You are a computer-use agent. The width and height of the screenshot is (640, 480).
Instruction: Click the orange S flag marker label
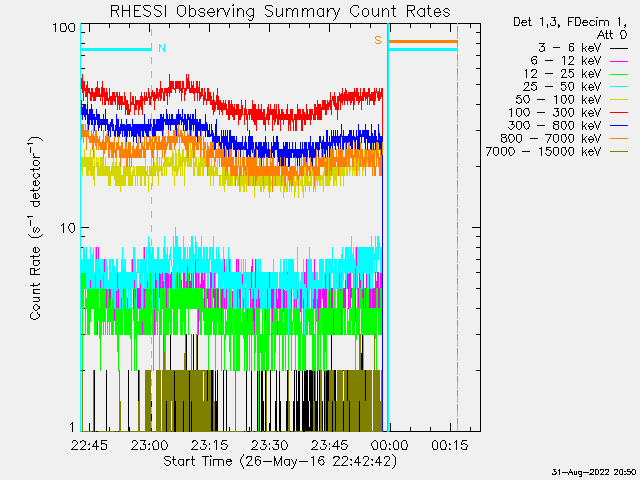tap(378, 40)
